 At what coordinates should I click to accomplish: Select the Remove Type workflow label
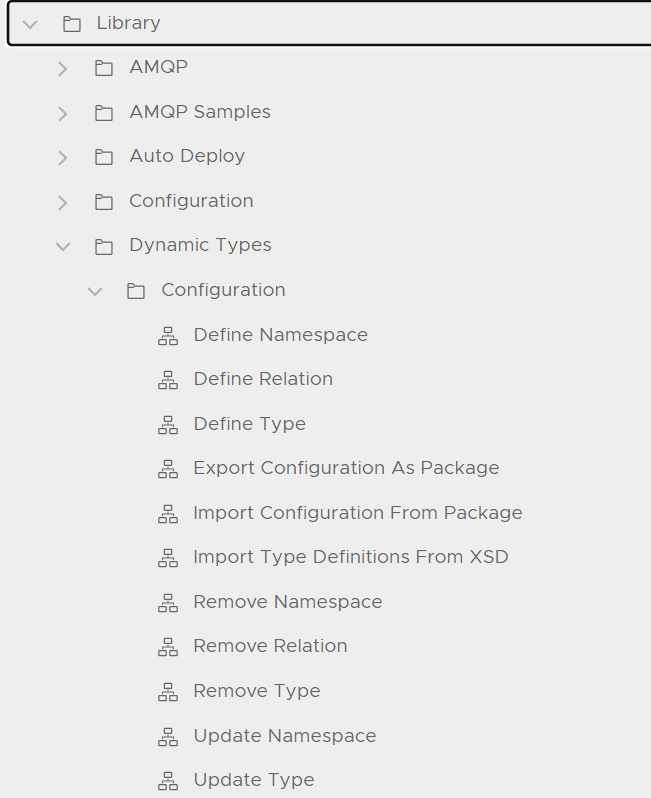coord(256,691)
